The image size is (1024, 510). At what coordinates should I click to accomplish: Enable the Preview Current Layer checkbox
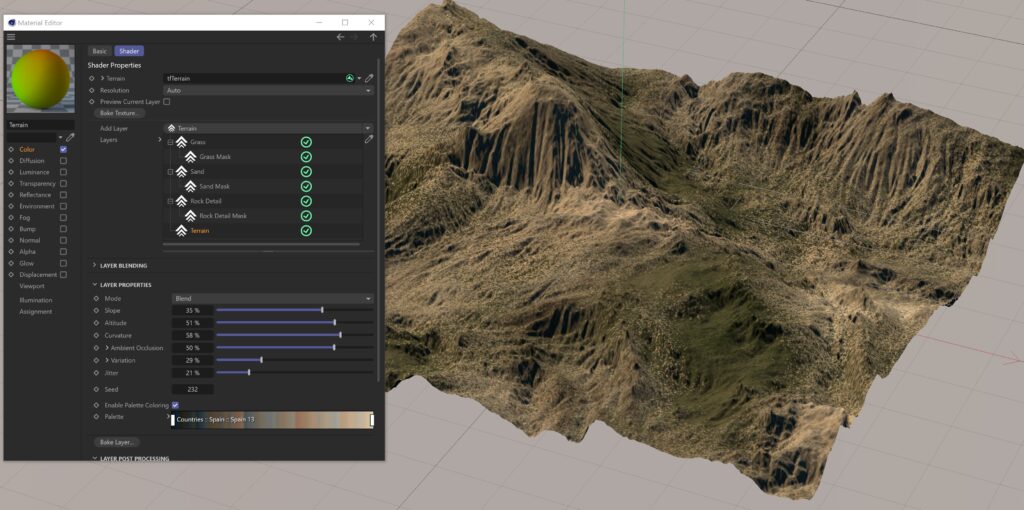(x=167, y=102)
